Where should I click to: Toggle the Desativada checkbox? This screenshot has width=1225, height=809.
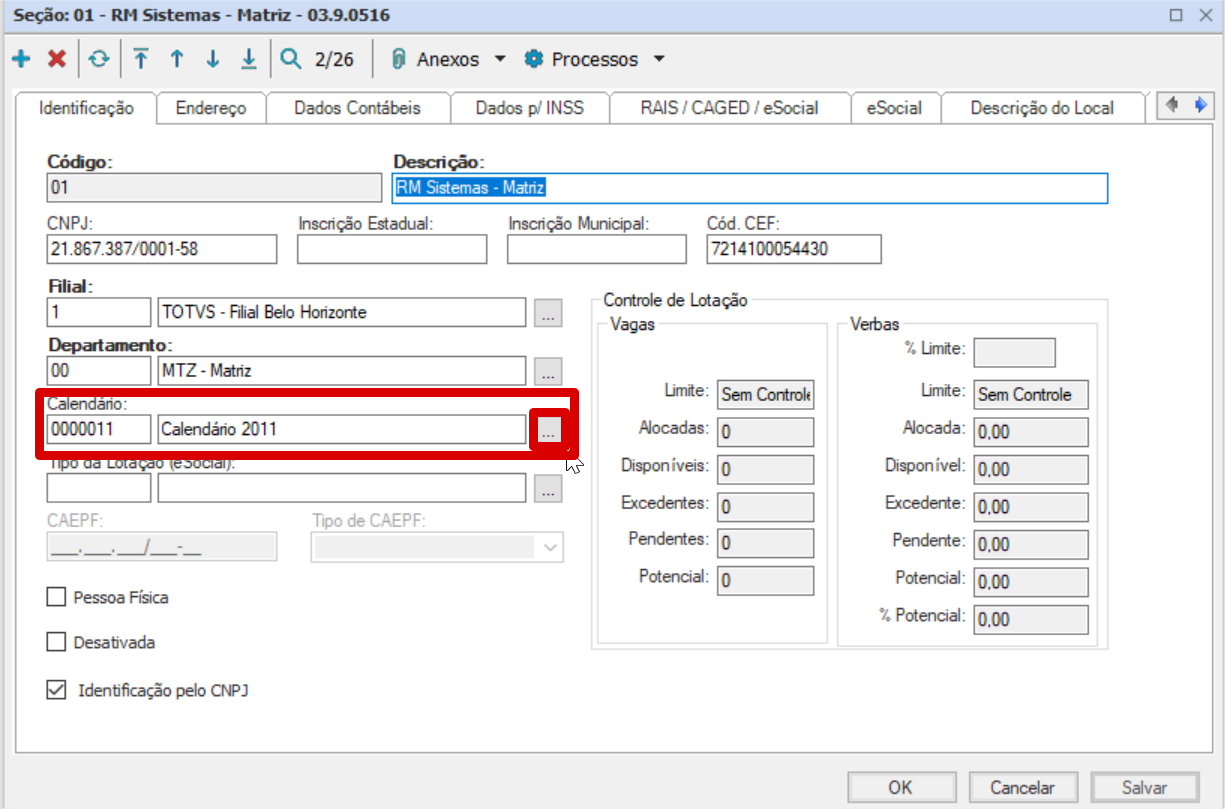pyautogui.click(x=56, y=643)
